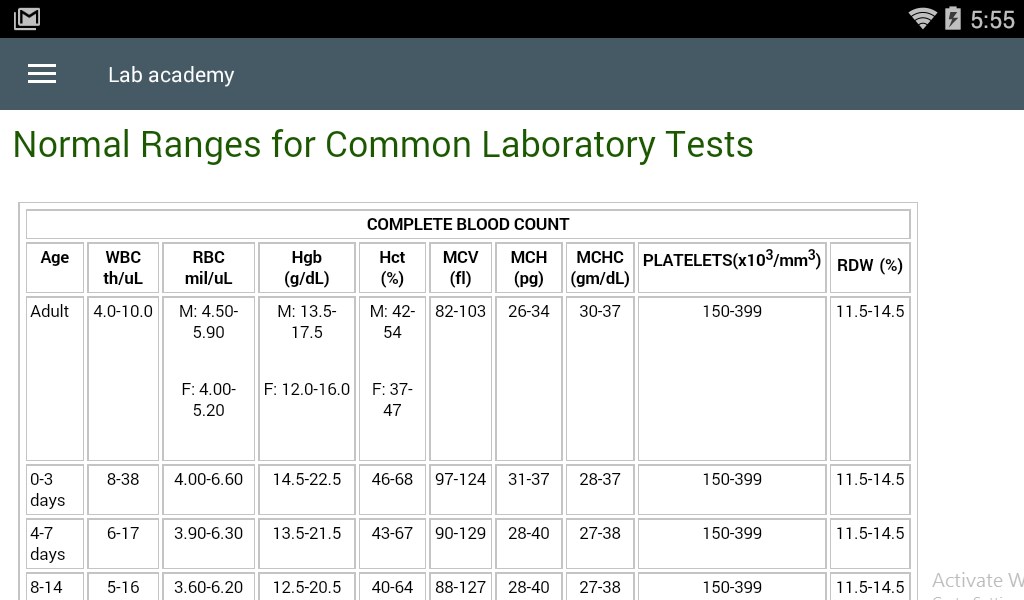Image resolution: width=1024 pixels, height=600 pixels.
Task: Click the MCHC (gm/dL) column header
Action: tap(600, 268)
